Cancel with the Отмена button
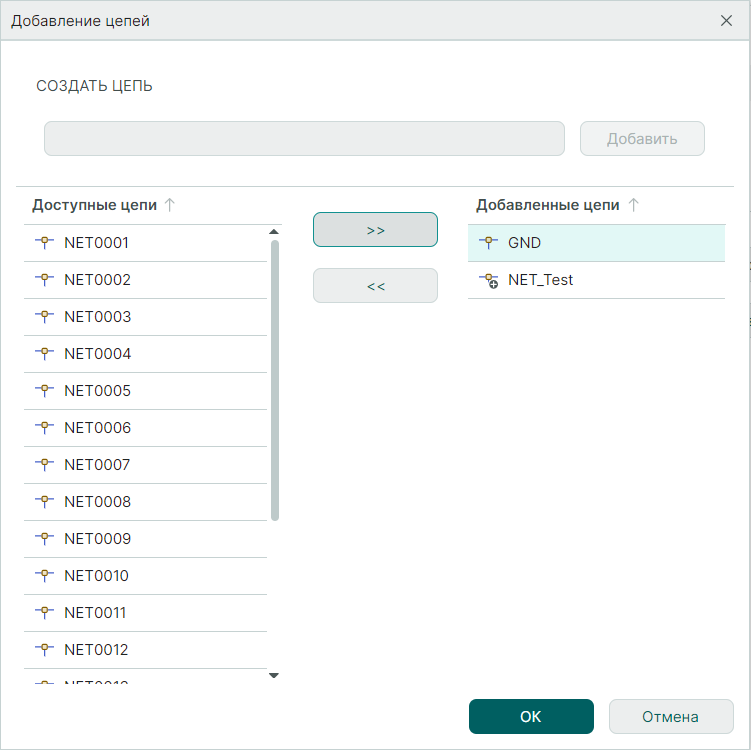Viewport: 751px width, 750px height. pos(671,716)
